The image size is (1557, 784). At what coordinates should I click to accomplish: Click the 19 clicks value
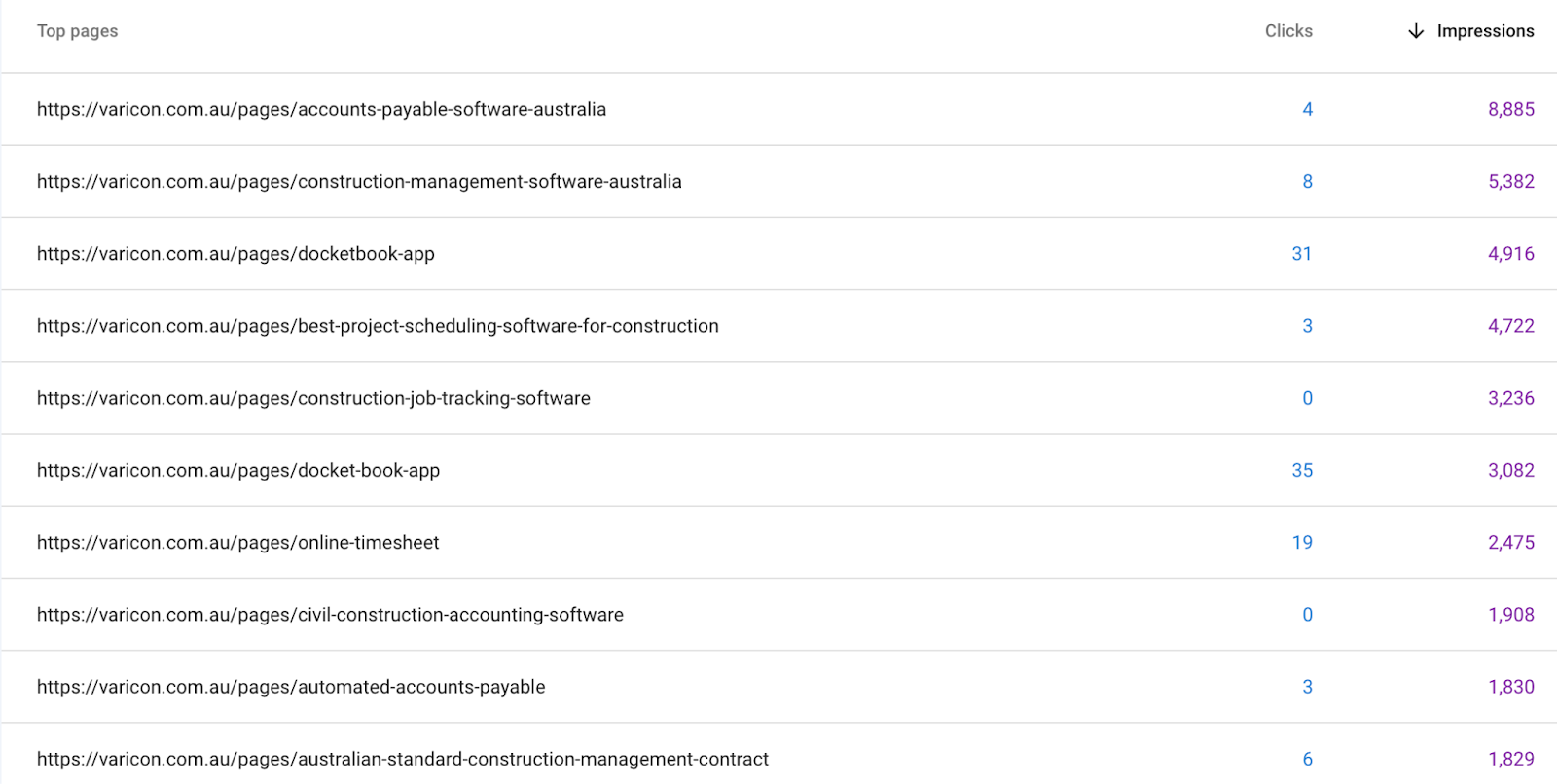pyautogui.click(x=1301, y=543)
